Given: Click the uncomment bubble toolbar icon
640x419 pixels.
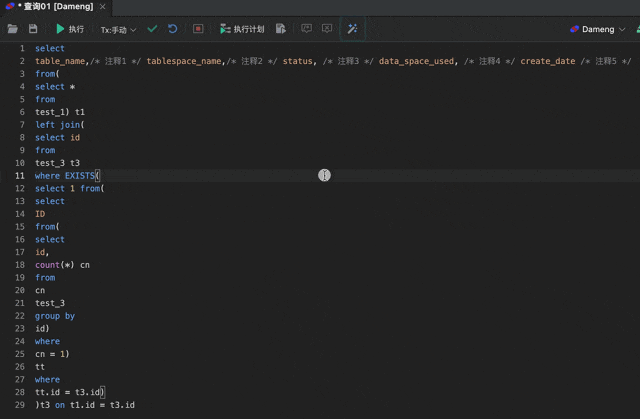Looking at the screenshot, I should tap(327, 28).
